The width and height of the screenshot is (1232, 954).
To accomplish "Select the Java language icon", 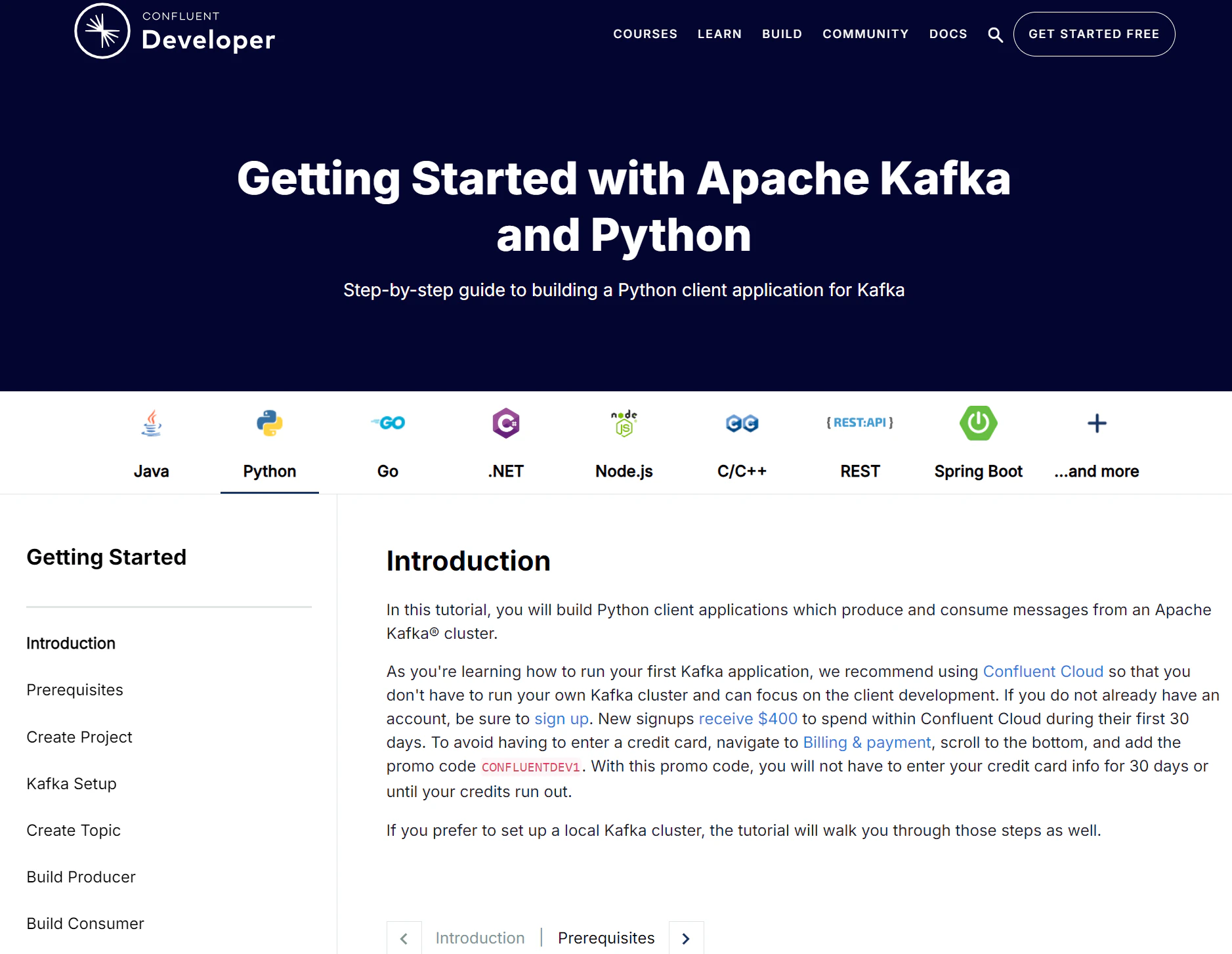I will 152,423.
